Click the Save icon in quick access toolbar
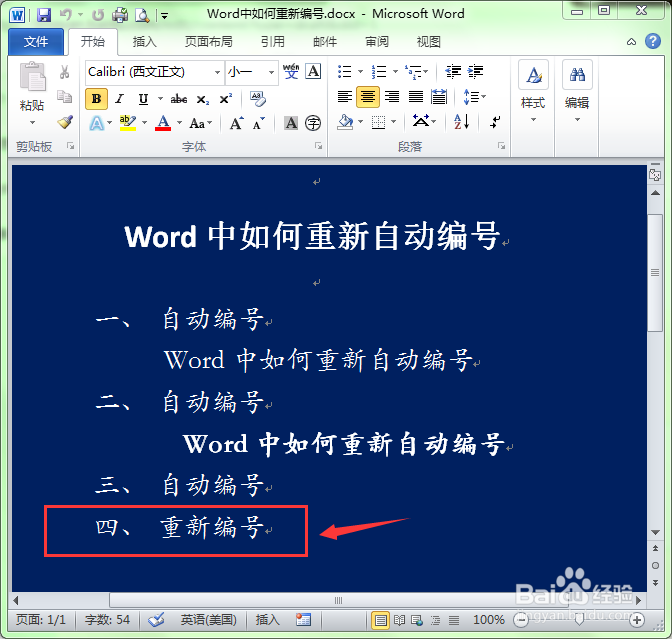The width and height of the screenshot is (672, 639). pyautogui.click(x=44, y=15)
